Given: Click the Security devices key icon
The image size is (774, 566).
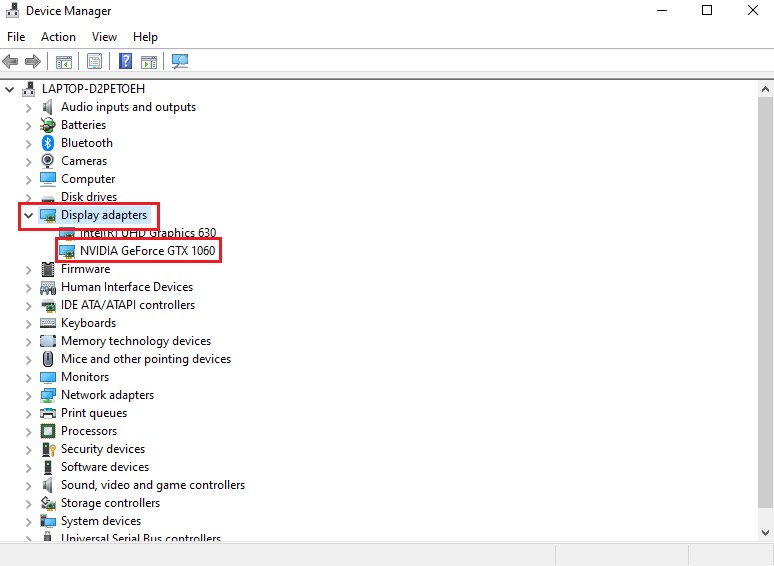Looking at the screenshot, I should coord(48,449).
